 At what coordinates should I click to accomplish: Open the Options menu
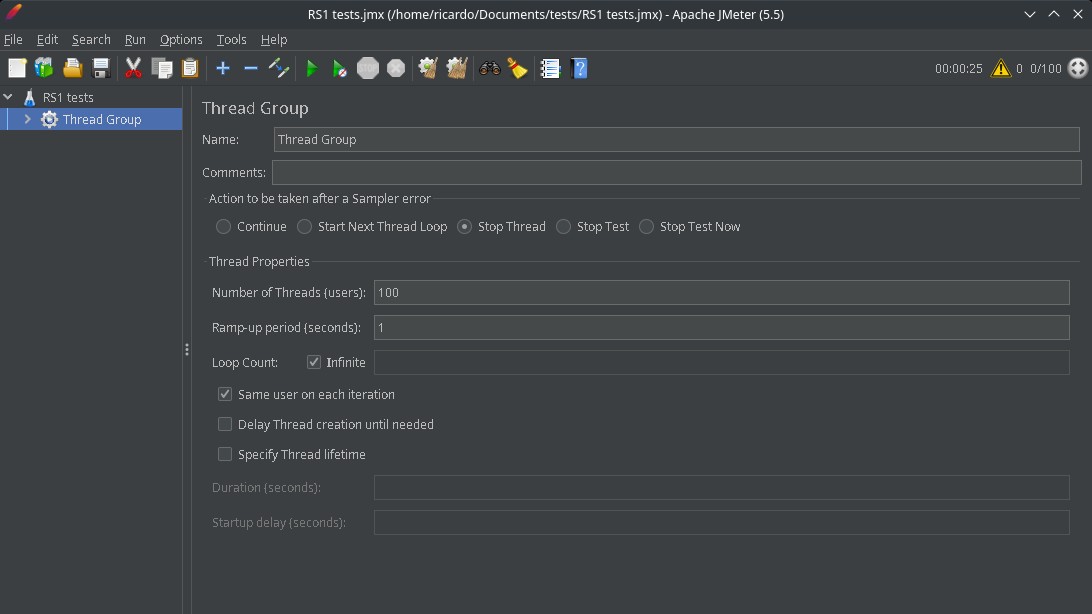(181, 40)
